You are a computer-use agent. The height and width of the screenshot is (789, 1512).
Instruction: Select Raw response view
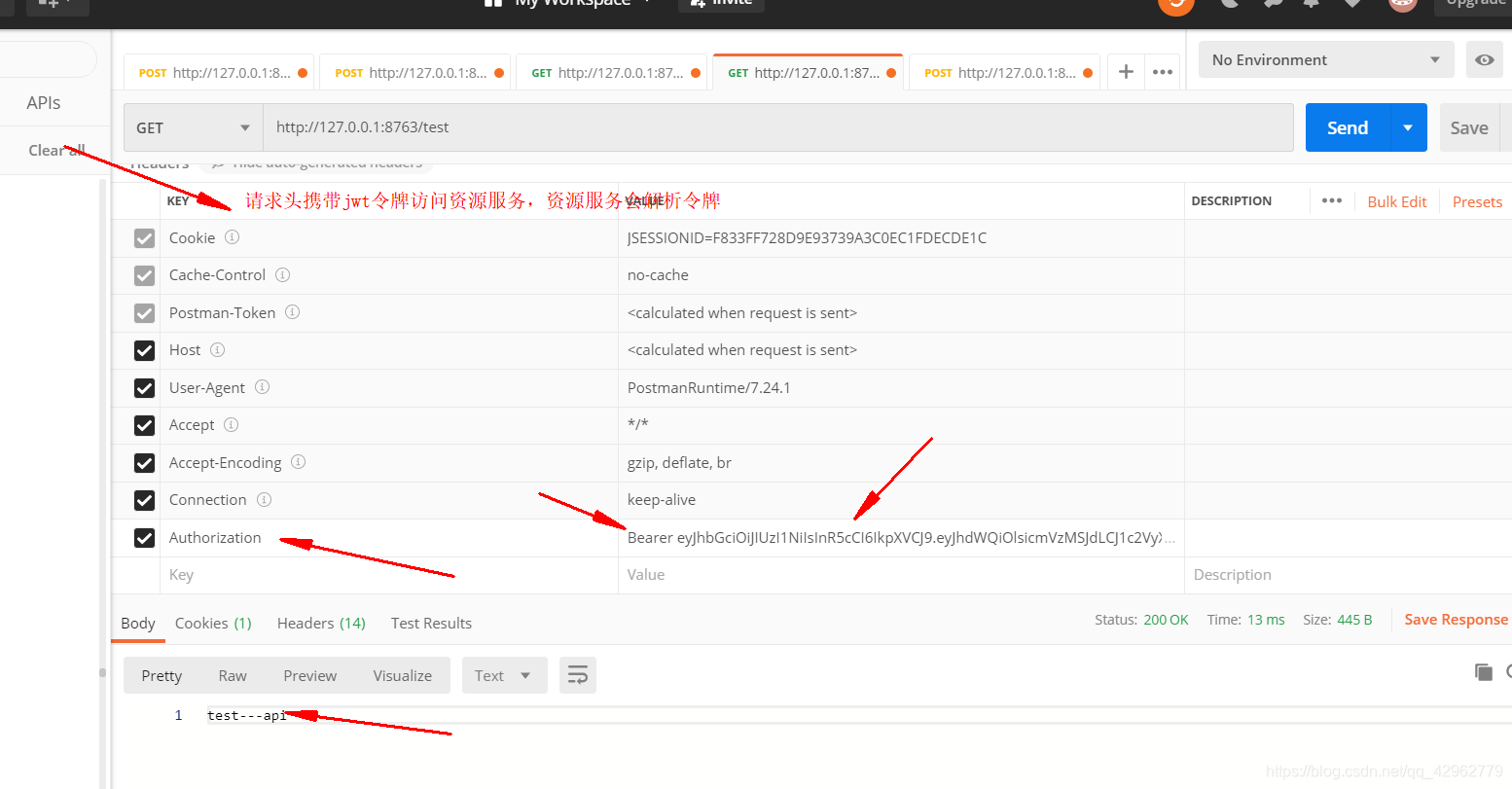click(x=233, y=675)
